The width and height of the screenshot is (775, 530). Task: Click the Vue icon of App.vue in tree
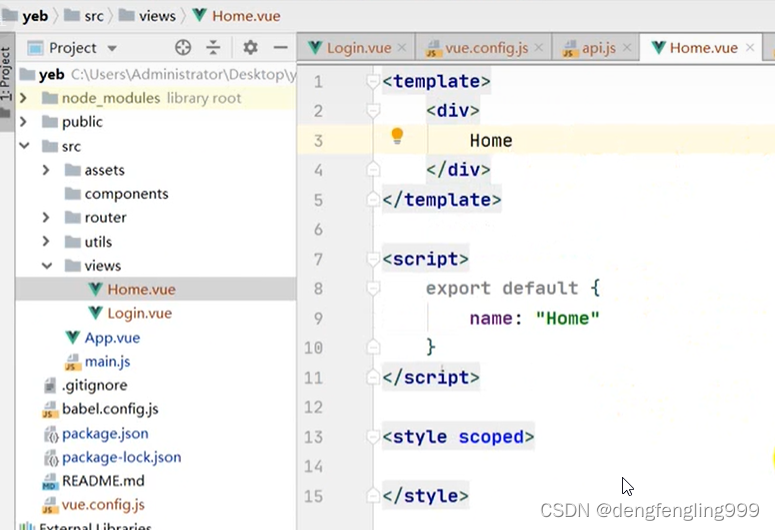click(x=73, y=337)
